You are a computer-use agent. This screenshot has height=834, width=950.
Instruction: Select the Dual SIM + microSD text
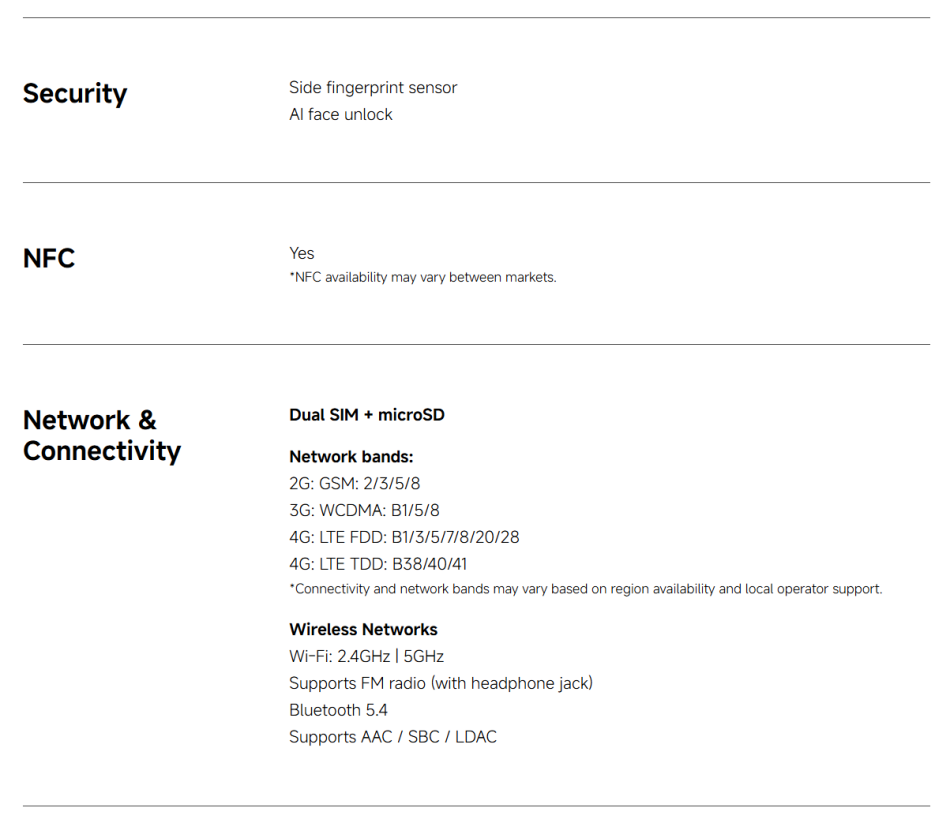(366, 415)
